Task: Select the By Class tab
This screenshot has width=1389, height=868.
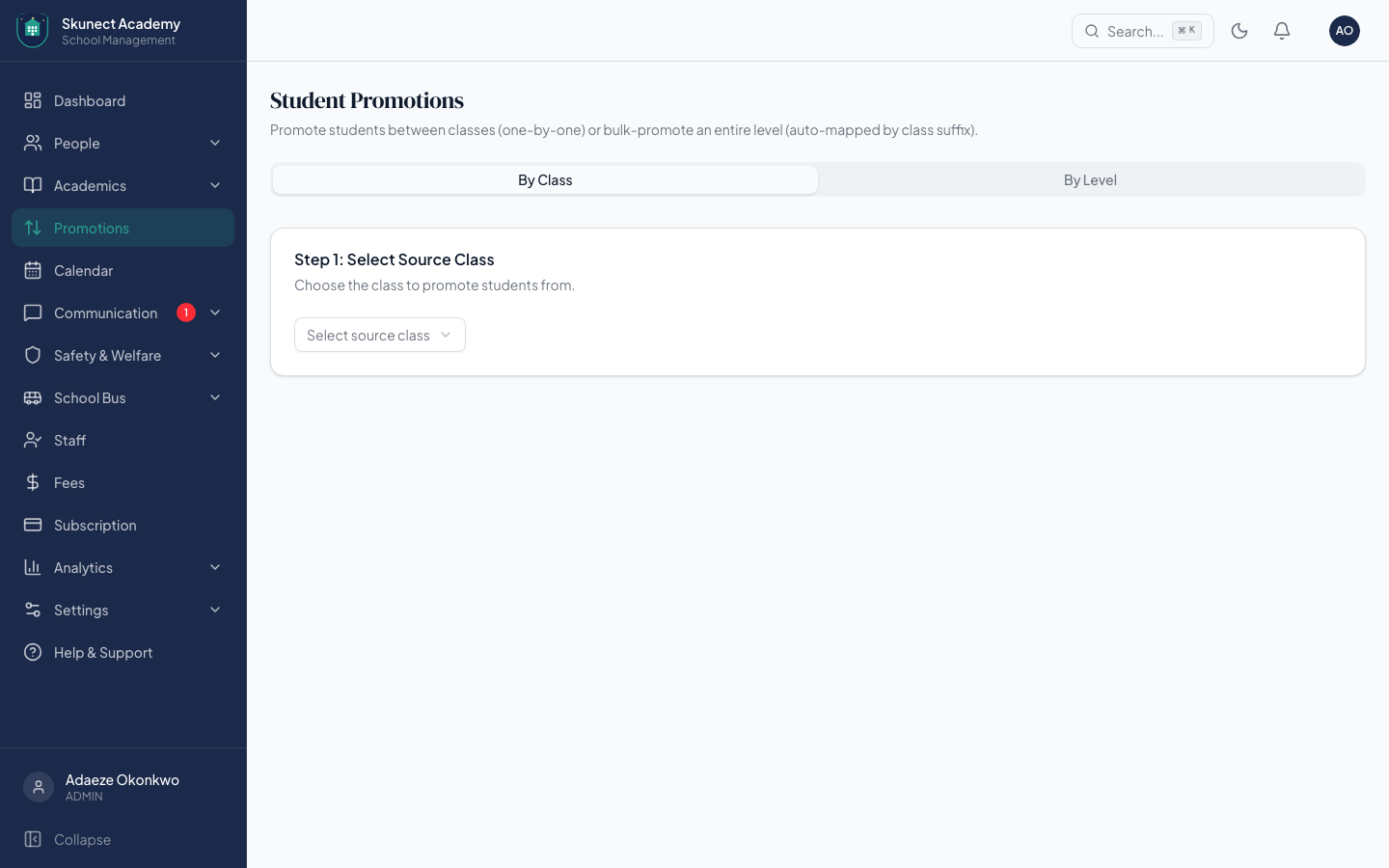Action: pos(545,179)
